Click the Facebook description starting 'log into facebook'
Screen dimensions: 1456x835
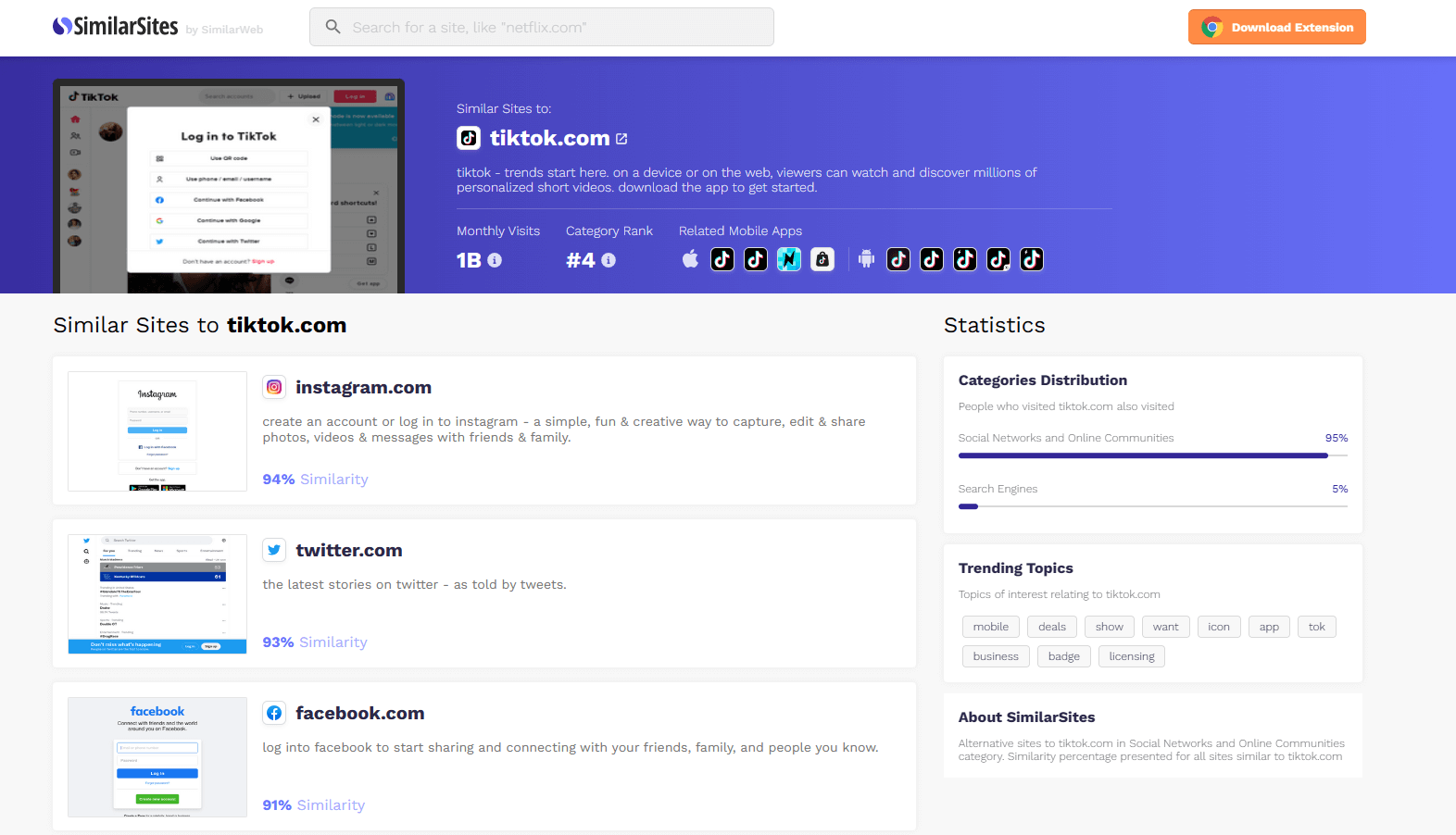(571, 747)
